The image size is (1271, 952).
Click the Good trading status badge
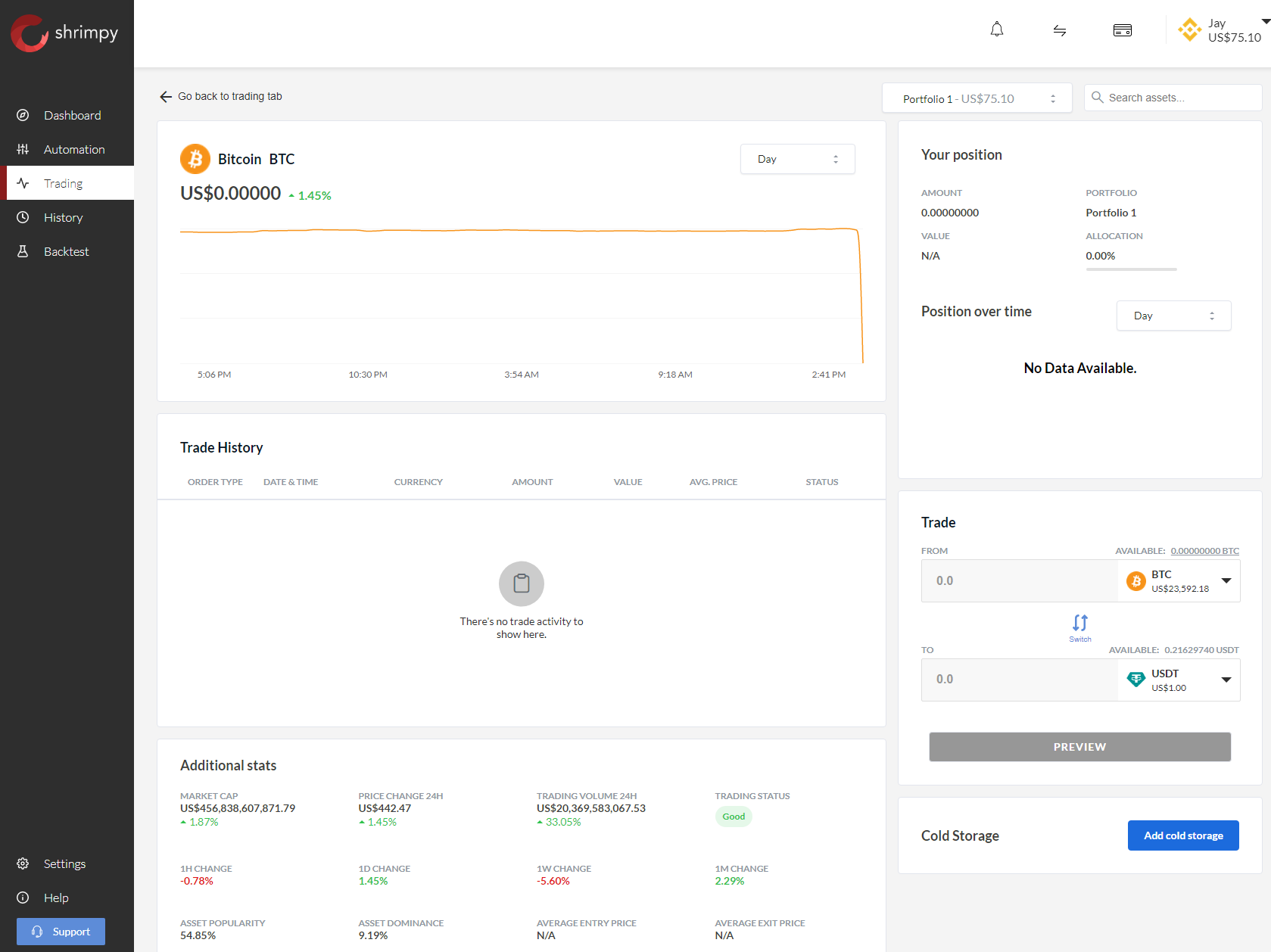pyautogui.click(x=734, y=817)
